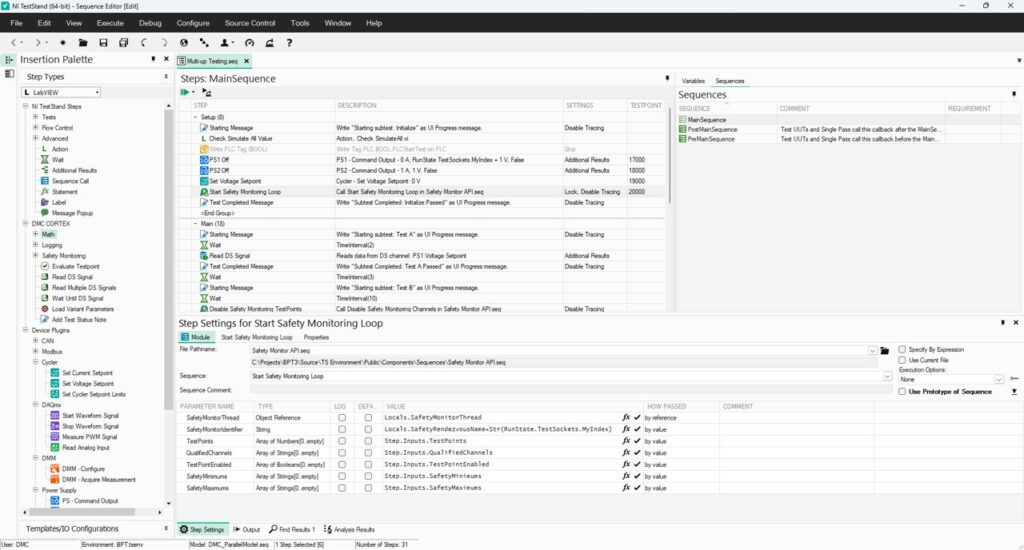Open the Templates/IO Configurations section
Image resolution: width=1024 pixels, height=550 pixels.
72,528
